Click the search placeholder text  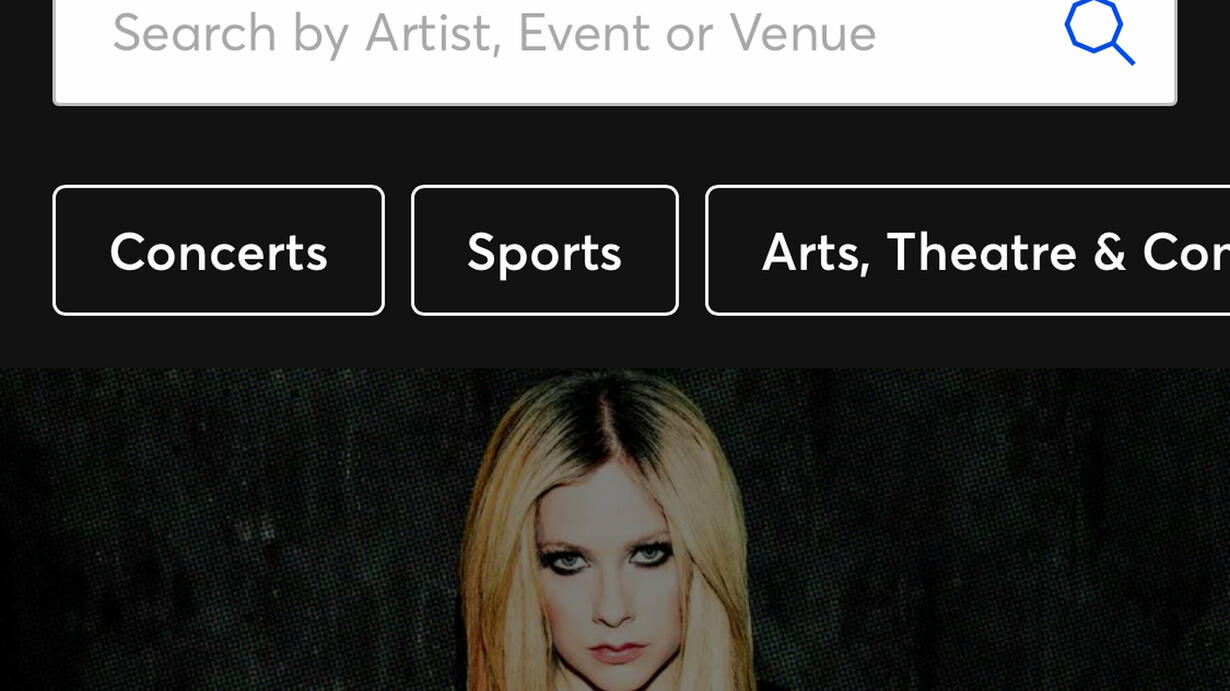tap(494, 34)
